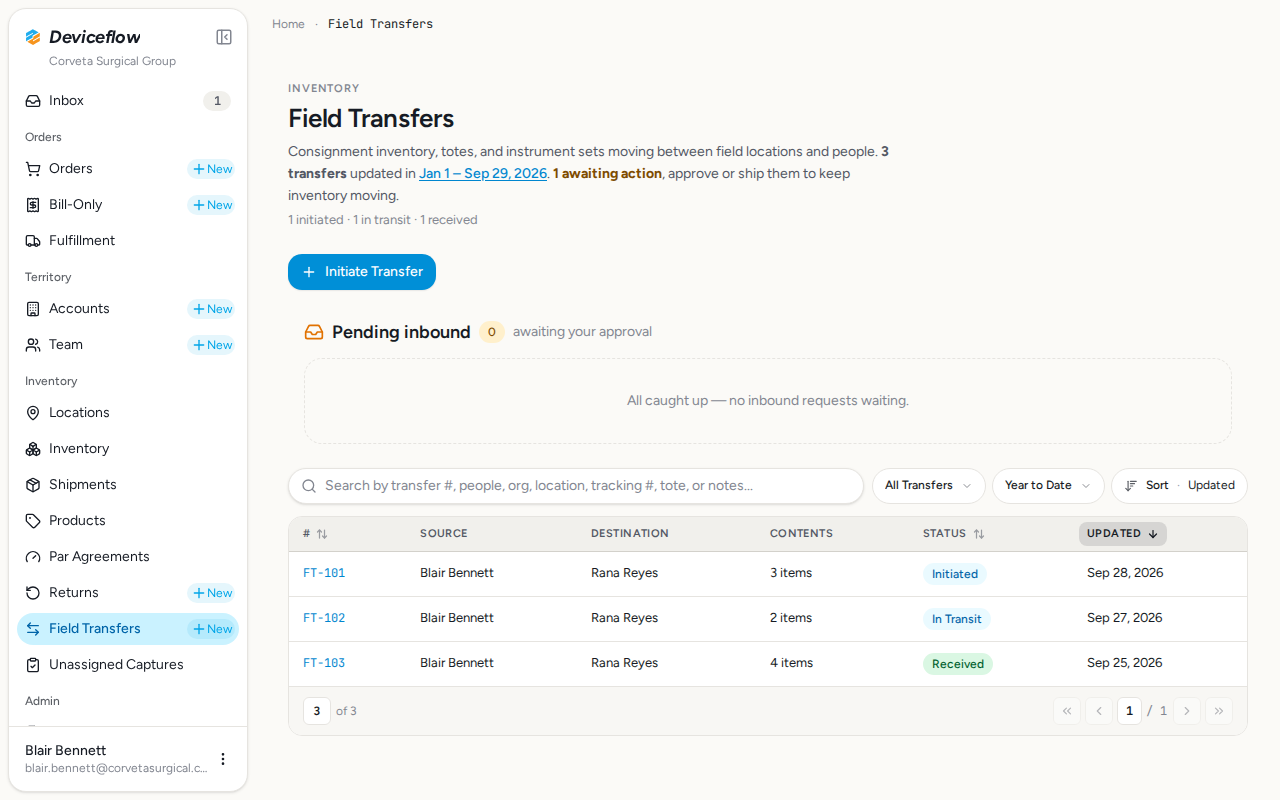Viewport: 1280px width, 800px height.
Task: Click the Orders cart icon
Action: (x=33, y=169)
